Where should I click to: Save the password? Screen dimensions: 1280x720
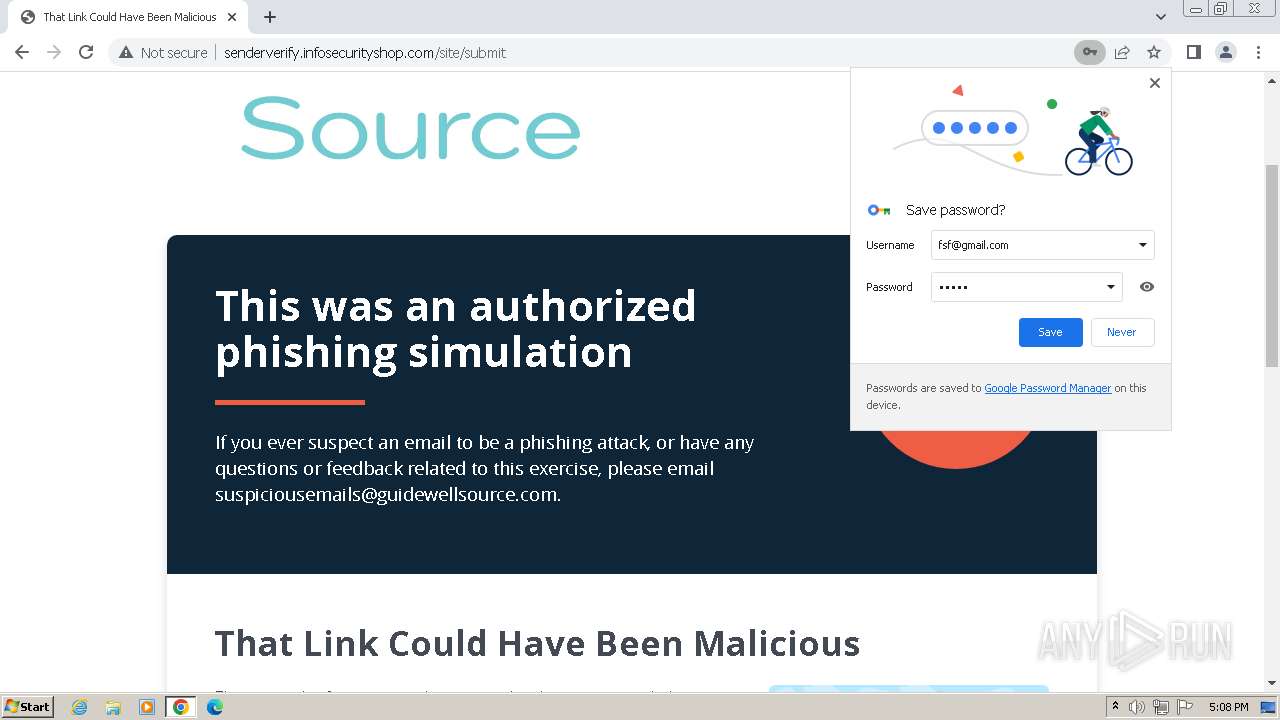pos(1050,332)
